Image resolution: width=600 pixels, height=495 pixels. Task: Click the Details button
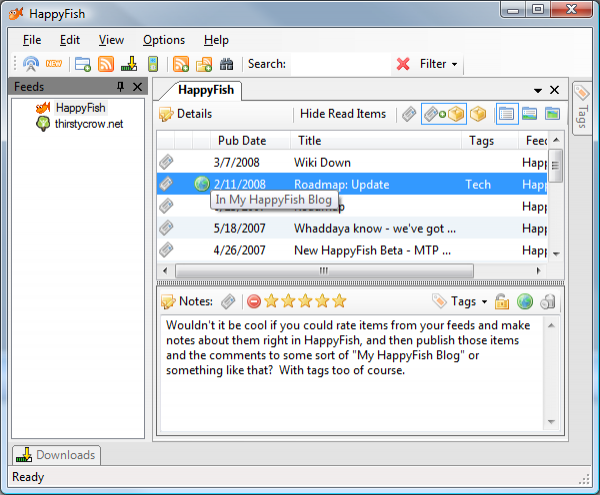[x=186, y=114]
